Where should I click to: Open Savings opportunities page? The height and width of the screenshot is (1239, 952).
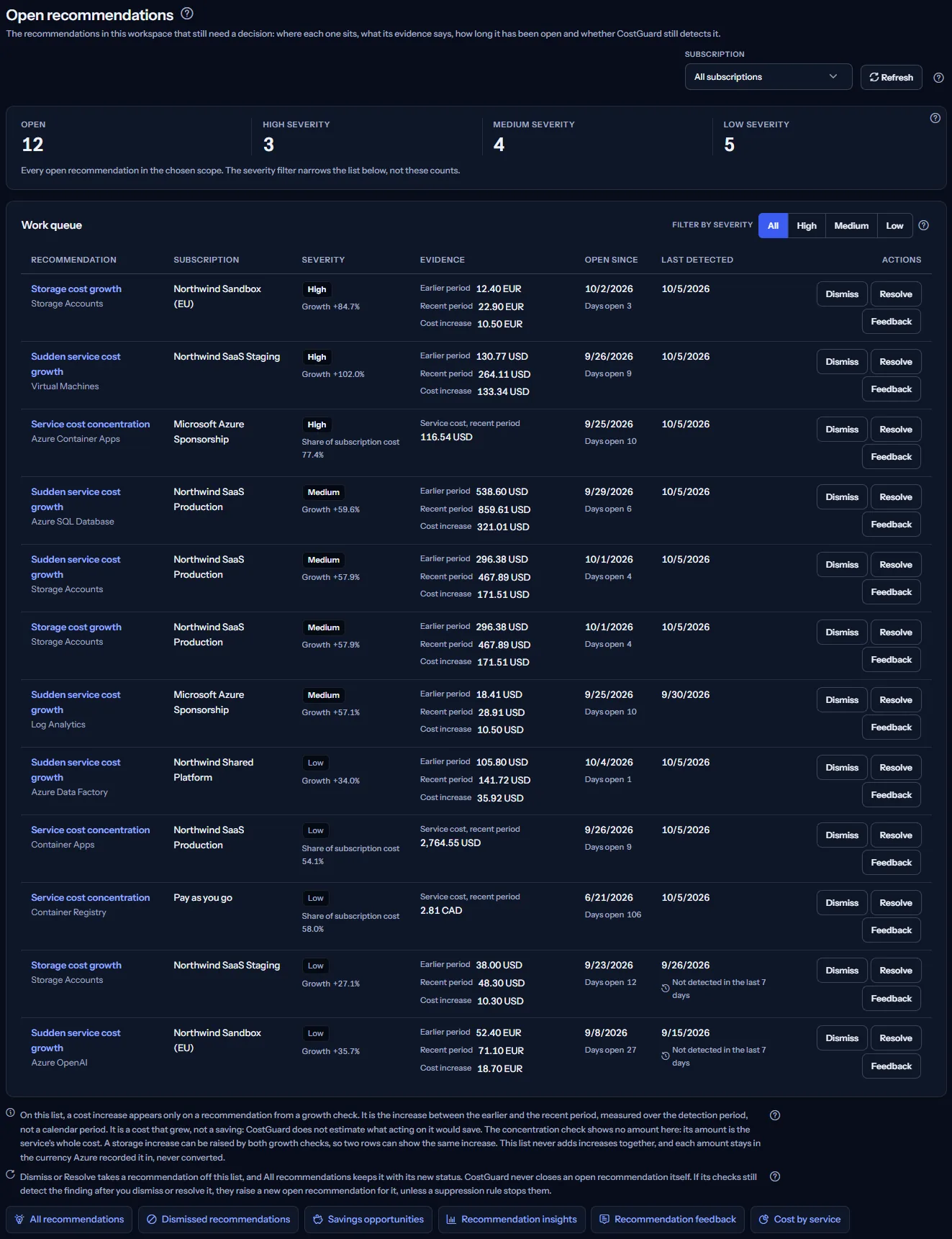[x=368, y=1220]
